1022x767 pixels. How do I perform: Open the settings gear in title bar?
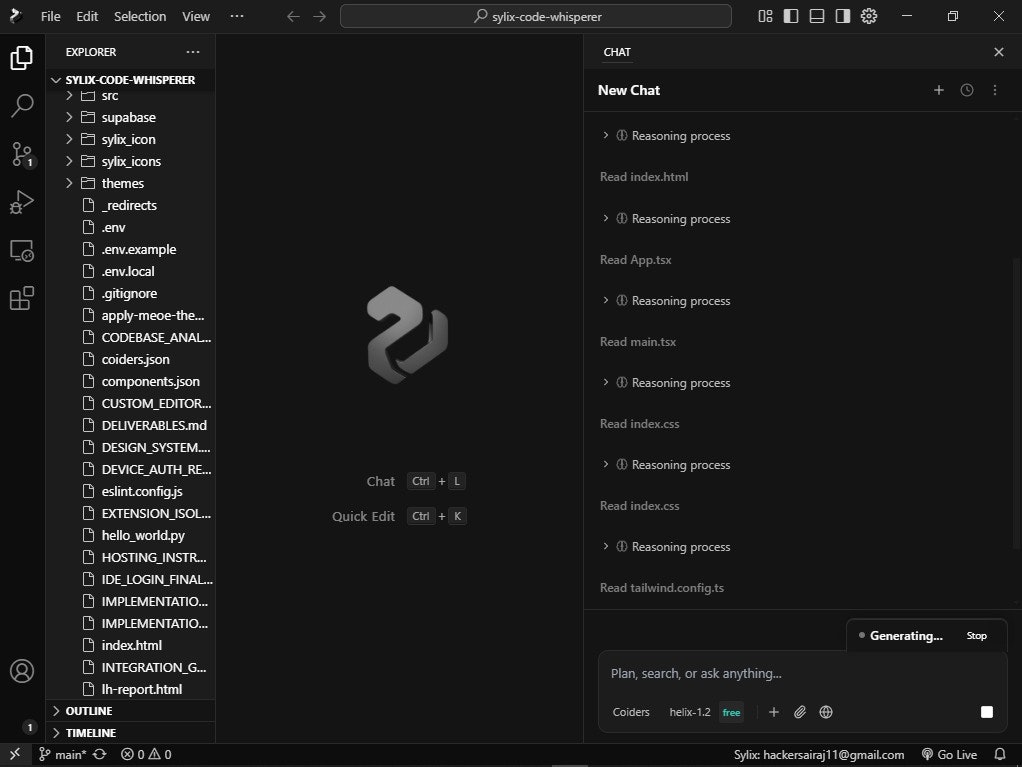(869, 16)
